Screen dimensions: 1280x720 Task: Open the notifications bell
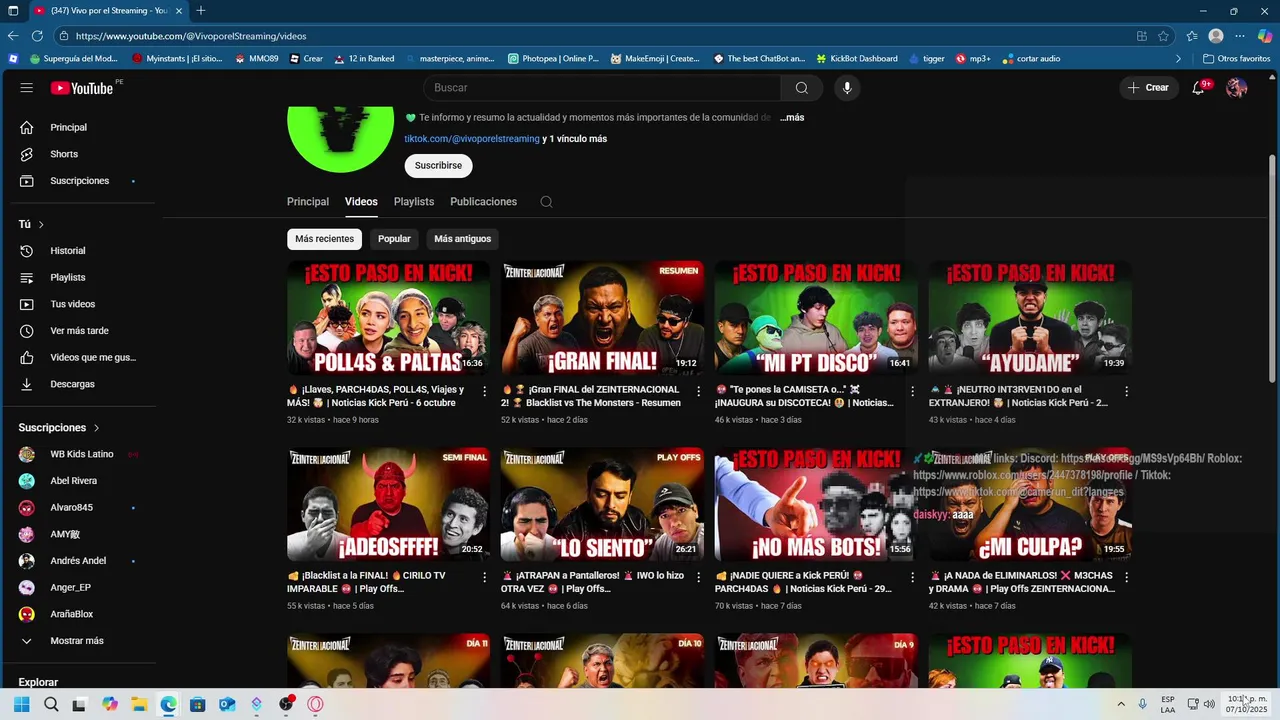(1198, 88)
